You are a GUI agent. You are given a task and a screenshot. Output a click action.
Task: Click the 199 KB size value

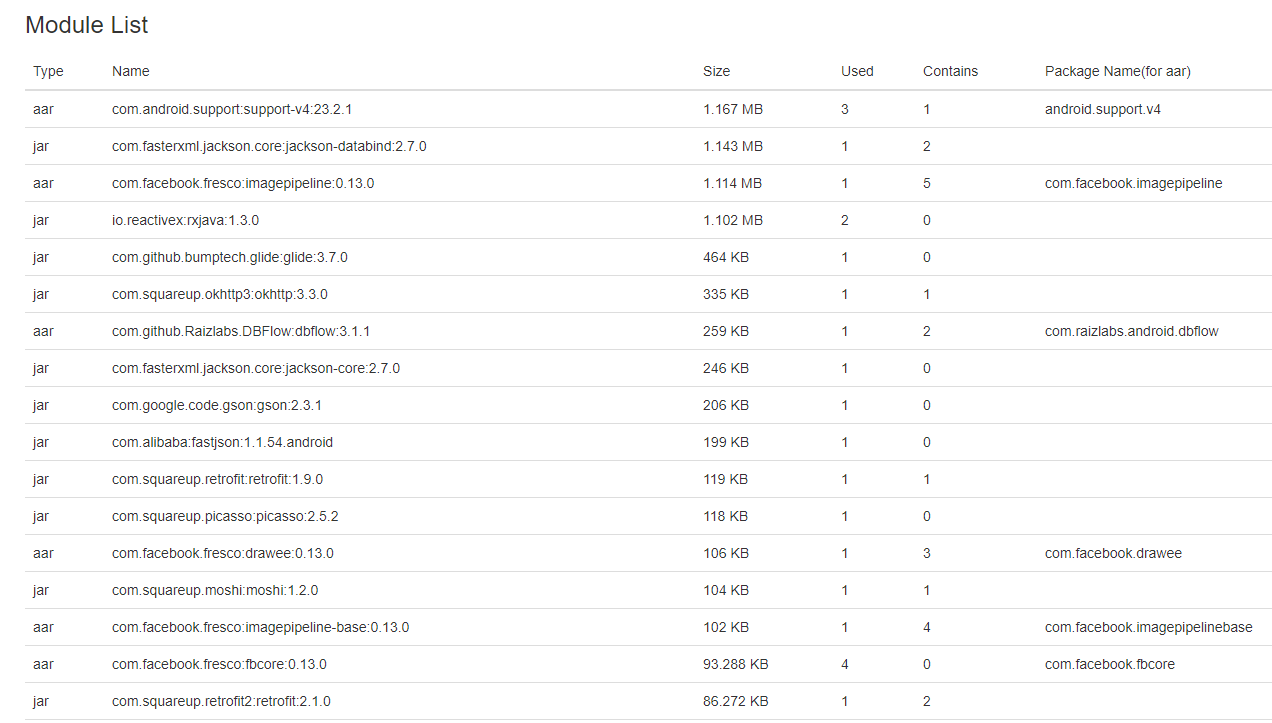(726, 442)
